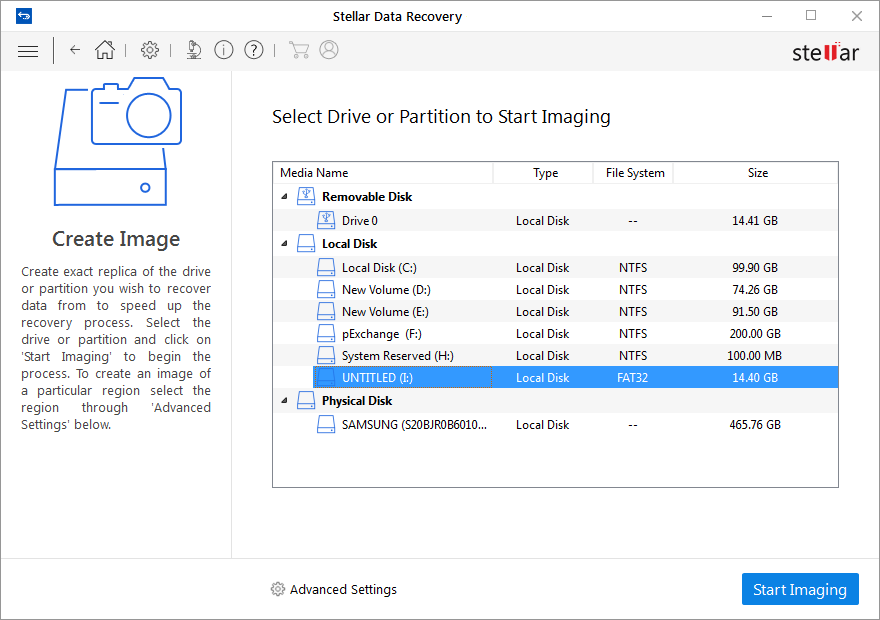880x620 pixels.
Task: Click the 91.50 GB size cell
Action: click(755, 311)
